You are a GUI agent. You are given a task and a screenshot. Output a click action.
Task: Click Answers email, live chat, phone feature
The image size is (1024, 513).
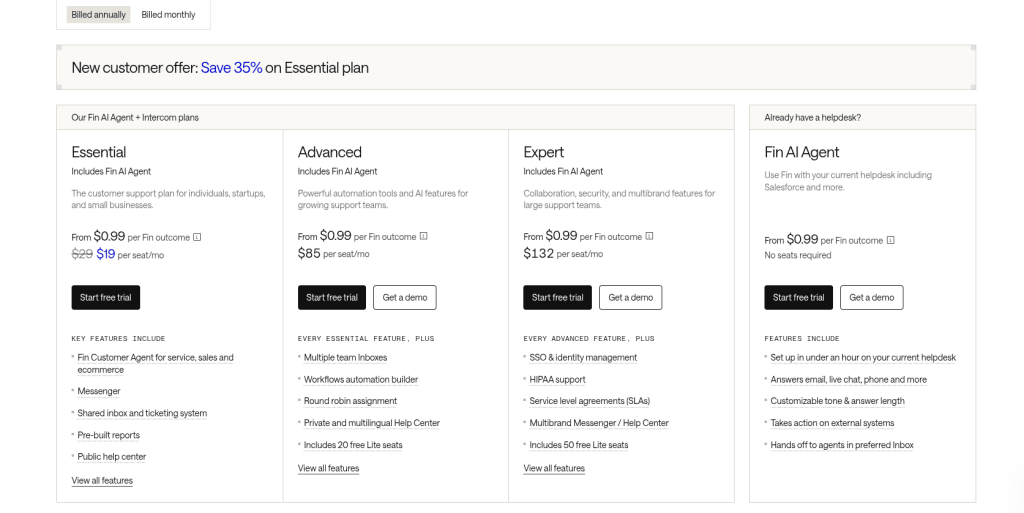848,380
